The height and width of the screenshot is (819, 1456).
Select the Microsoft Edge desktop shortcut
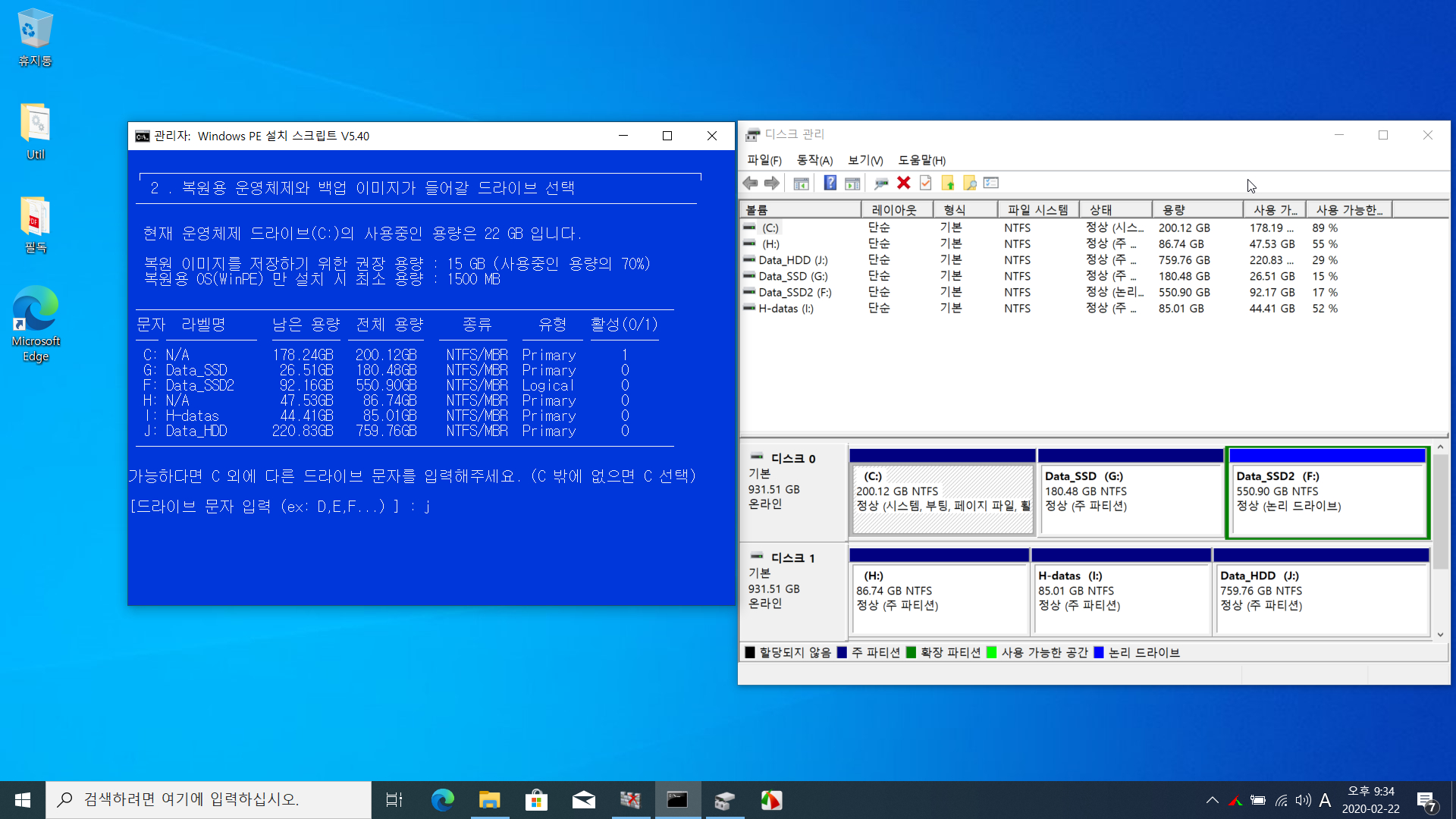pos(35,324)
